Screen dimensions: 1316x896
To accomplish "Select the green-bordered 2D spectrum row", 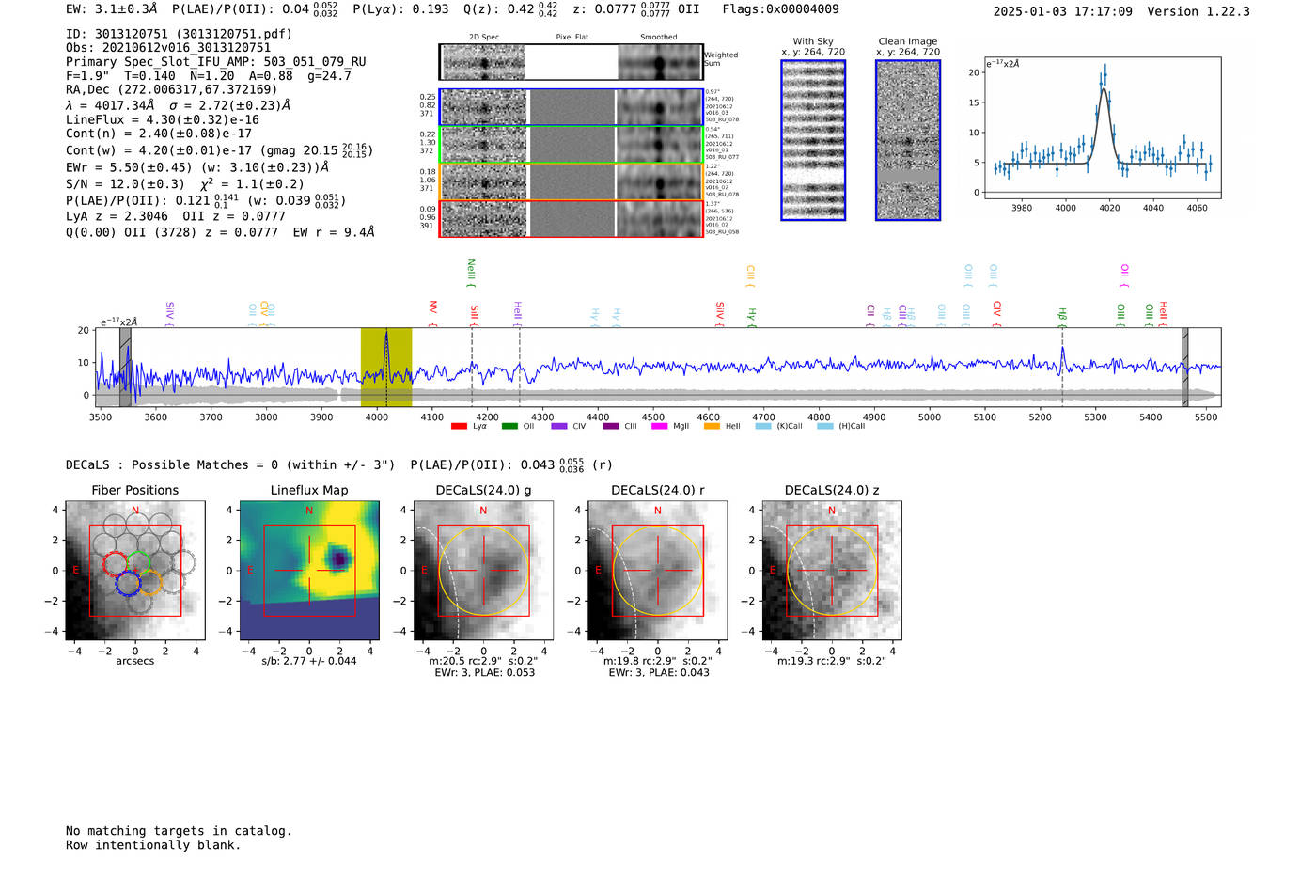I will (572, 144).
